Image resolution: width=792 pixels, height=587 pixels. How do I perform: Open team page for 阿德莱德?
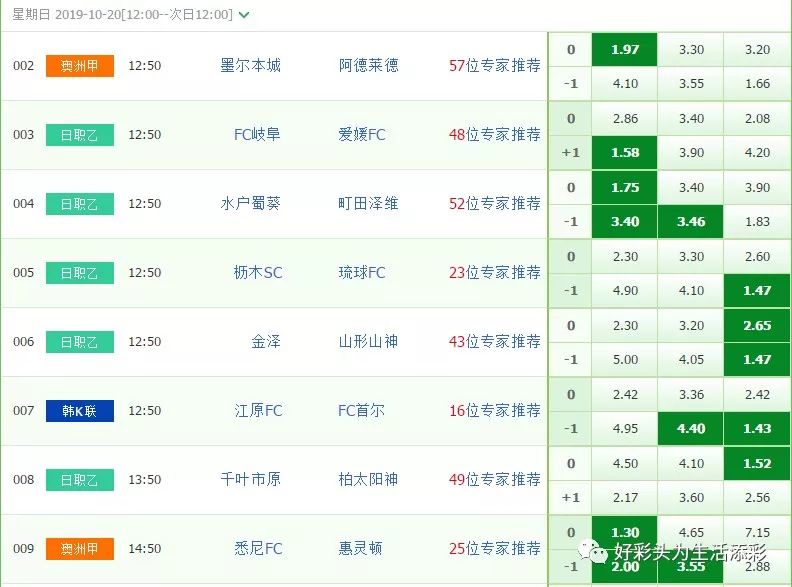point(368,66)
